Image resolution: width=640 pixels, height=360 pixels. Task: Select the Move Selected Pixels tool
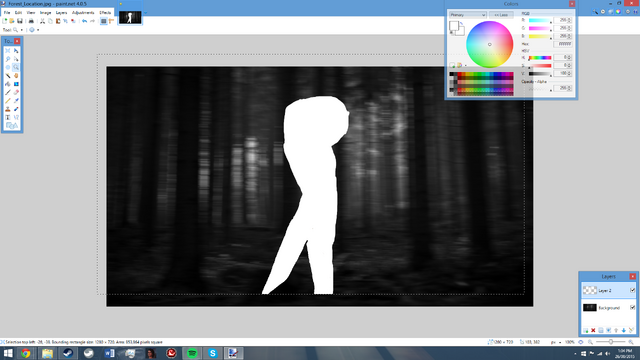click(16, 51)
